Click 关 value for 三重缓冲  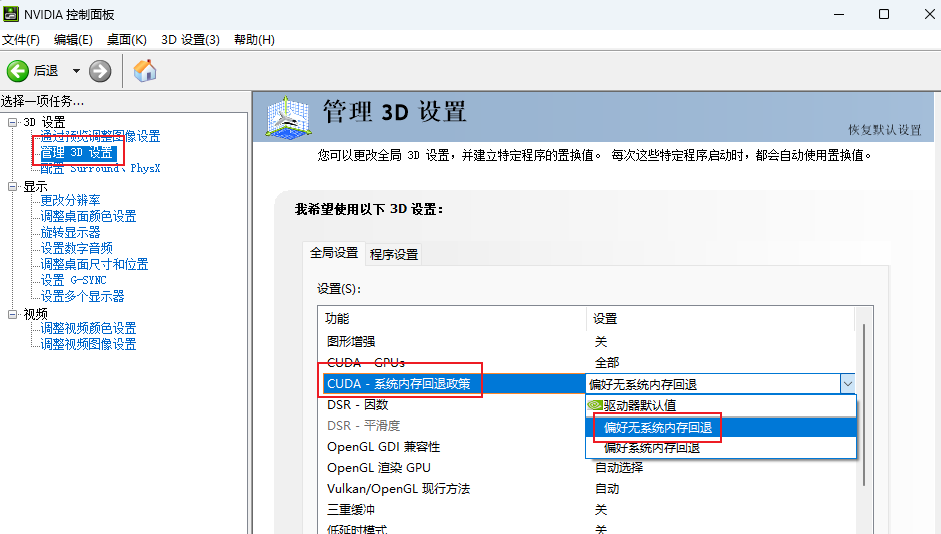[x=601, y=509]
